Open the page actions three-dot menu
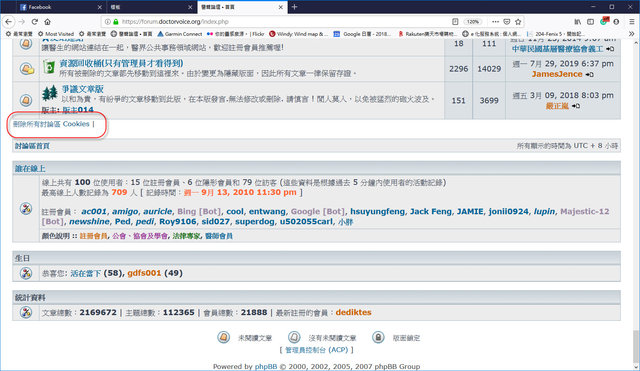 [x=495, y=22]
